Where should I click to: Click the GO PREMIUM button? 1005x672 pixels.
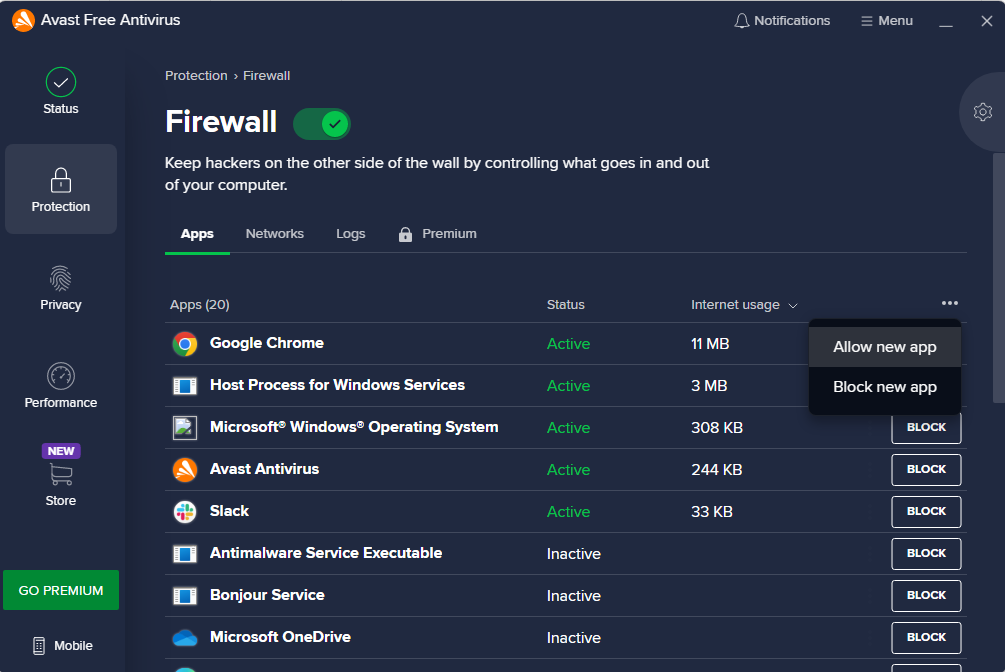pos(60,590)
